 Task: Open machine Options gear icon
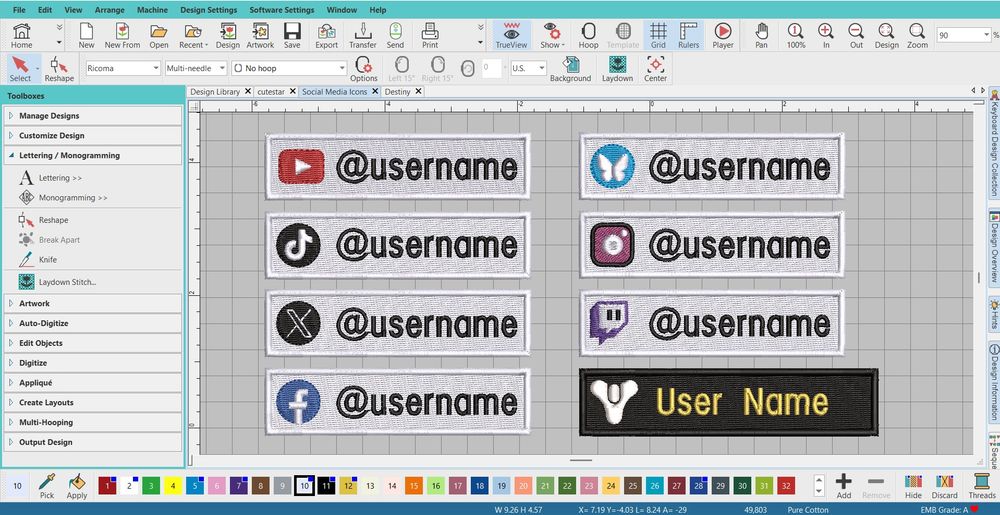click(364, 69)
